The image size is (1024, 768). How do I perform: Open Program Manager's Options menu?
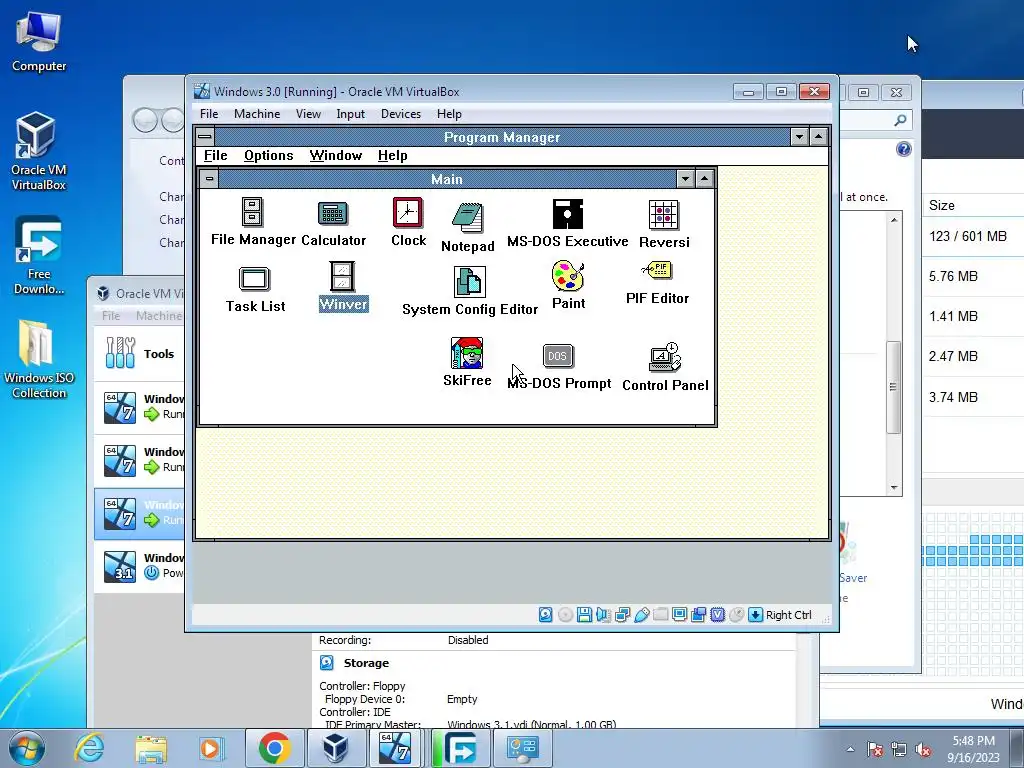click(268, 155)
